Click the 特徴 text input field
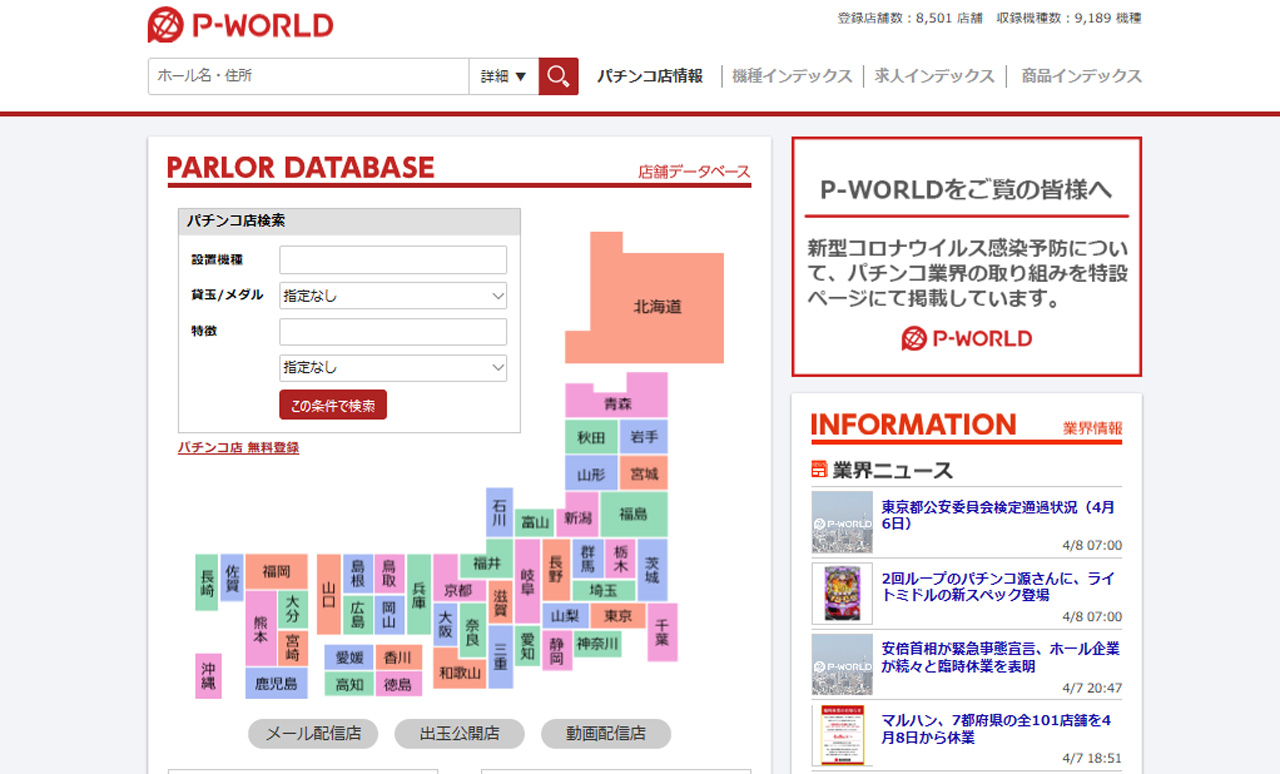The width and height of the screenshot is (1280, 774). tap(393, 332)
